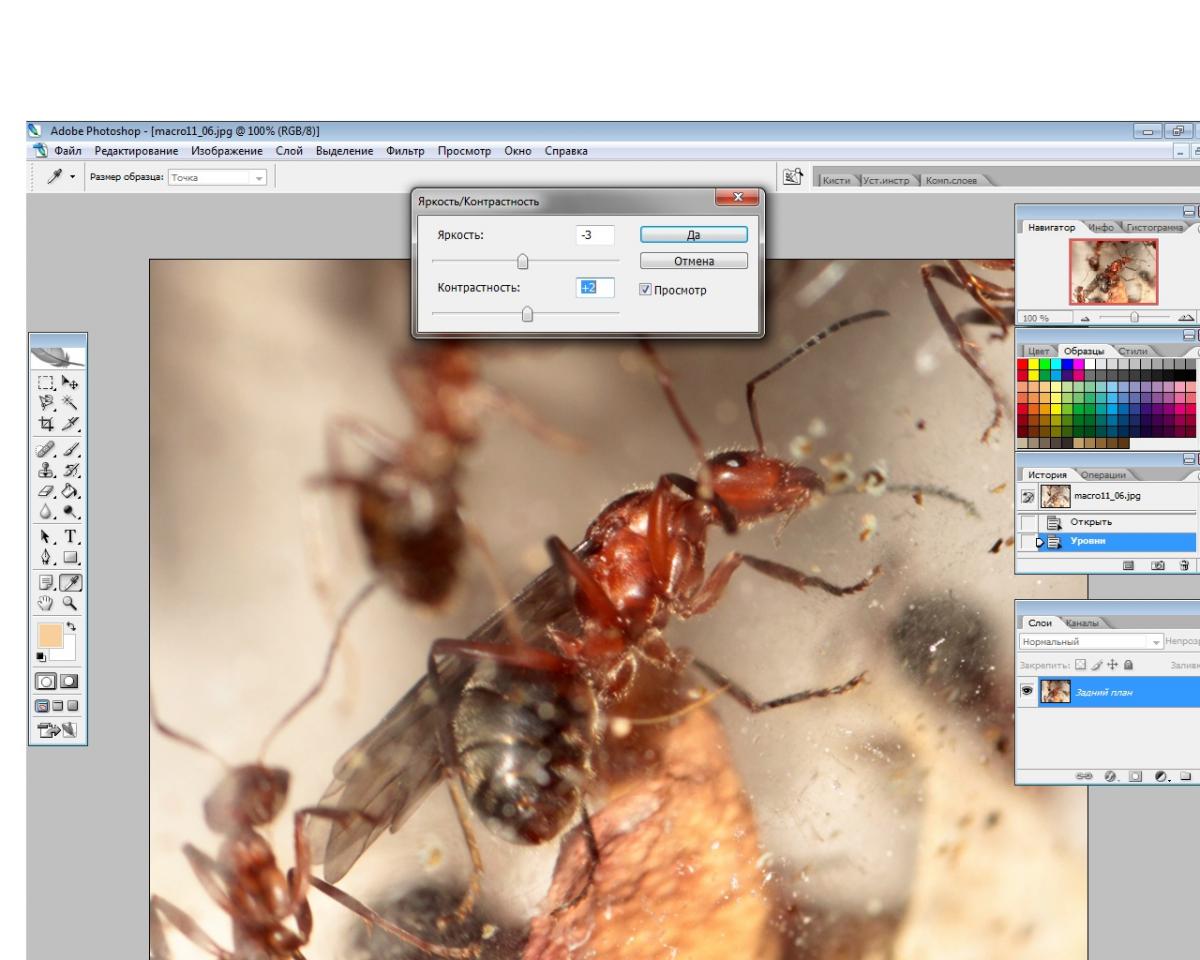1200x960 pixels.
Task: Select the Eyedropper tool in toolbox
Action: 70,582
